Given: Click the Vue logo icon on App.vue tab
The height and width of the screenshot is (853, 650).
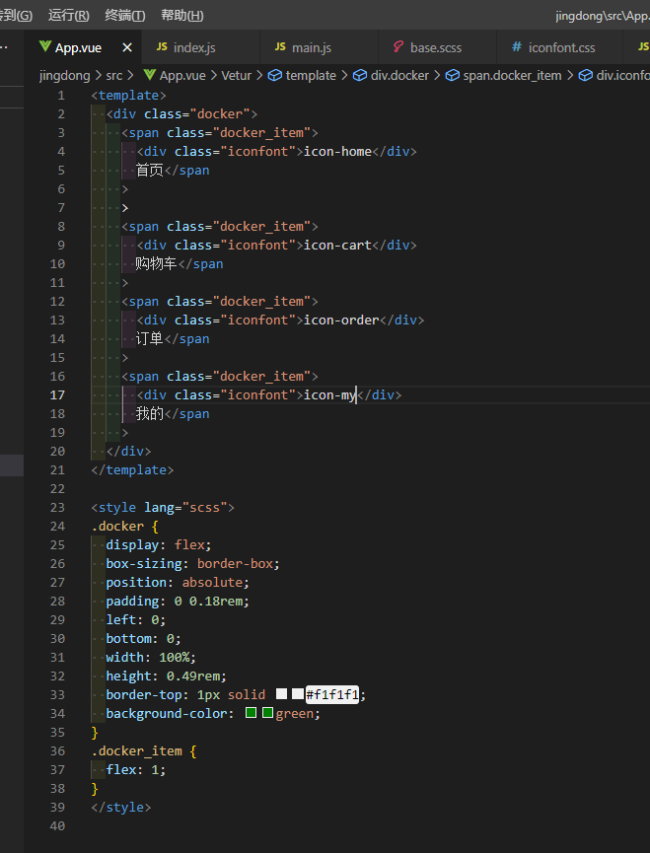Looking at the screenshot, I should (45, 47).
